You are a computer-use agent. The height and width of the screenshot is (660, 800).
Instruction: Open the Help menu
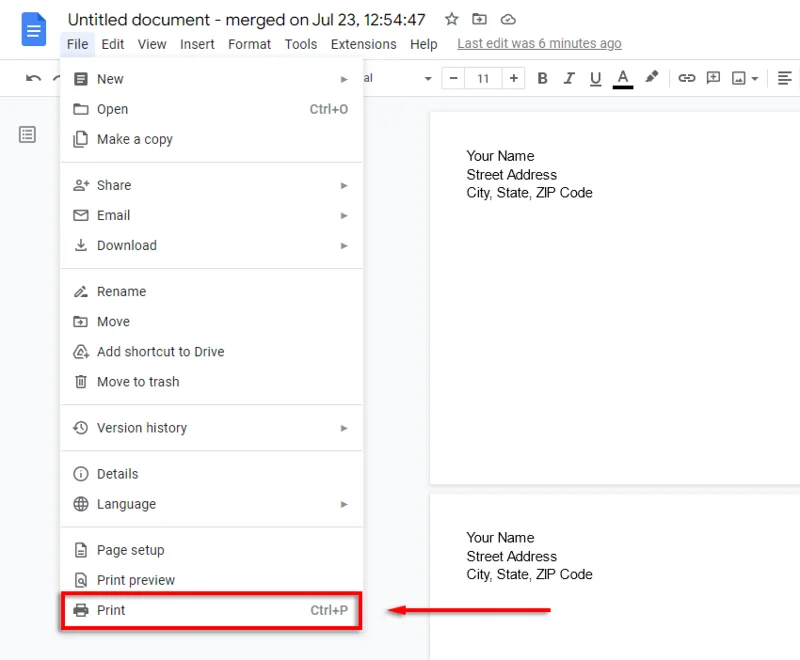pos(423,44)
